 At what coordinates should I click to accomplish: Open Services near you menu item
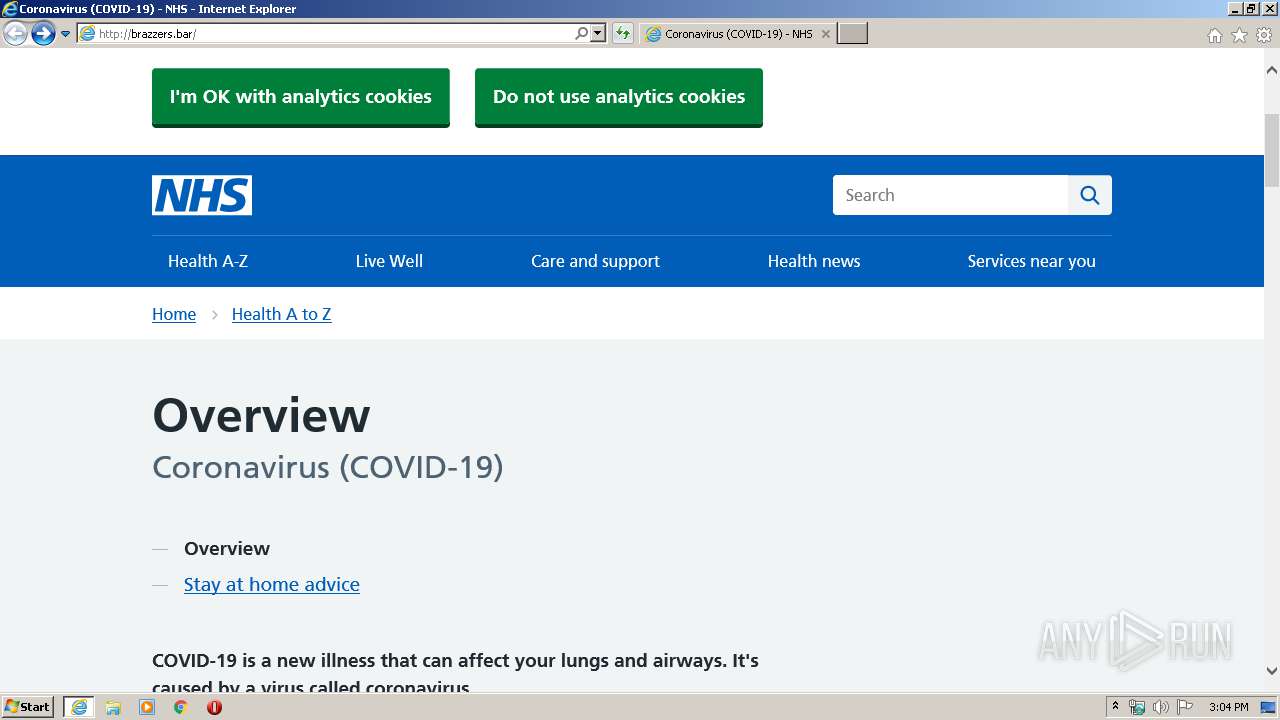1031,261
